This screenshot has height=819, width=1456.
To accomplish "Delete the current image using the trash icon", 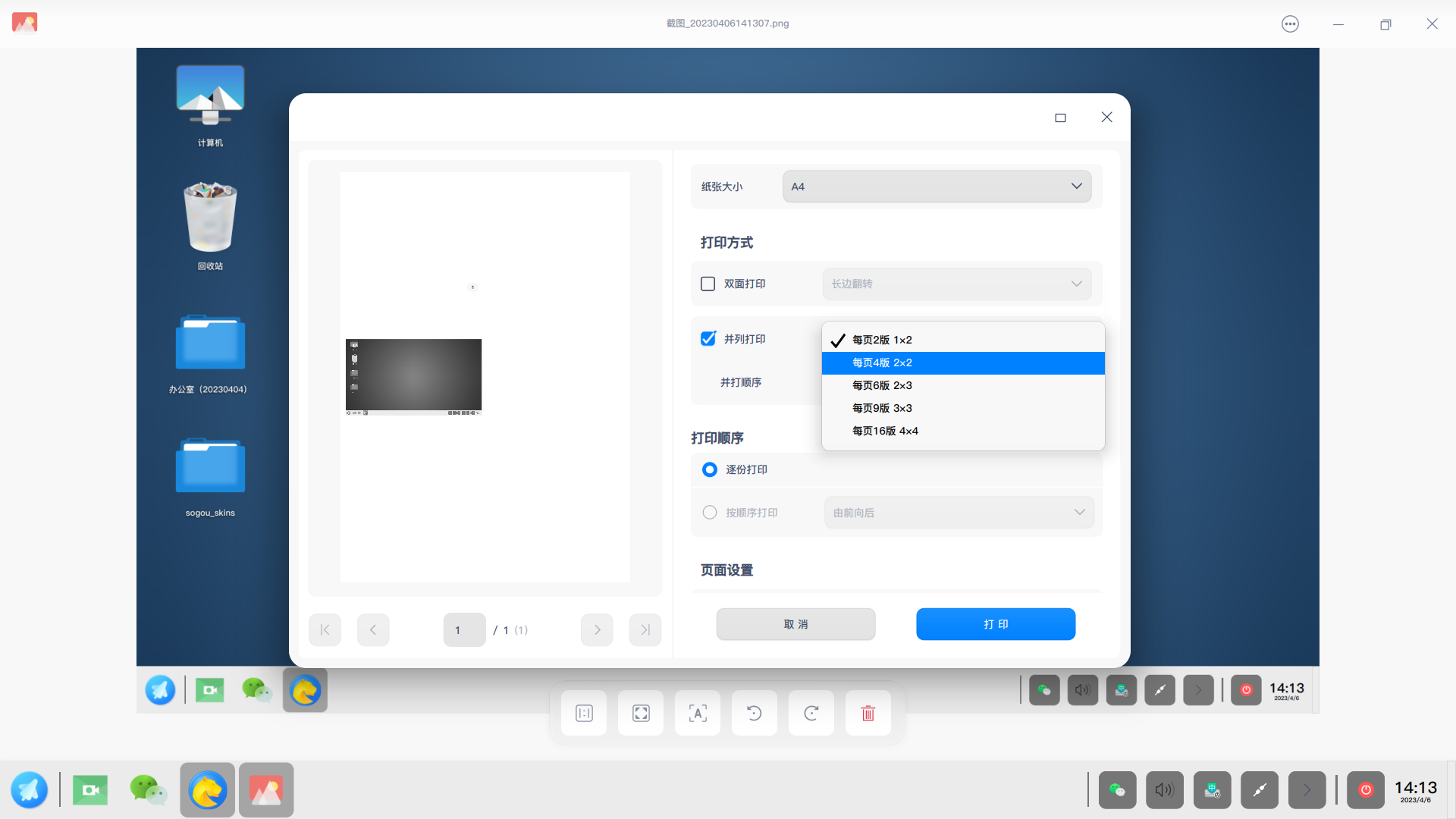I will click(x=868, y=713).
